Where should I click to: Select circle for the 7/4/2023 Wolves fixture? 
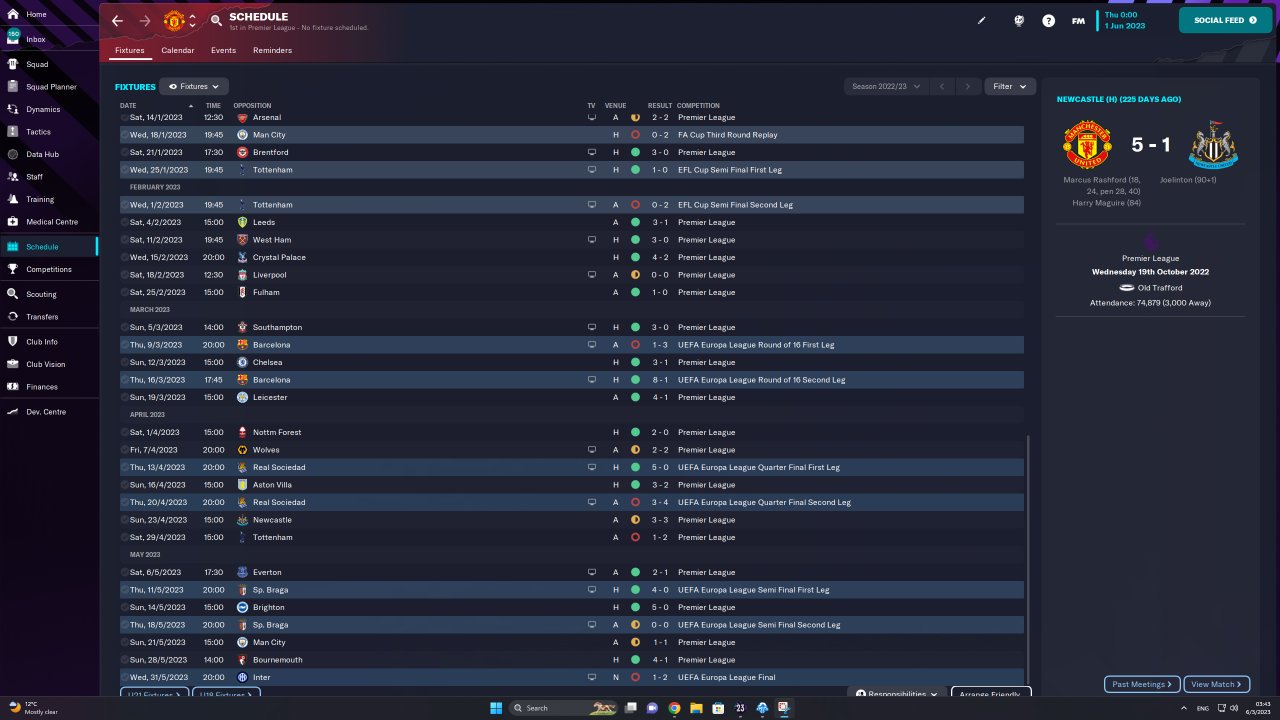point(125,450)
